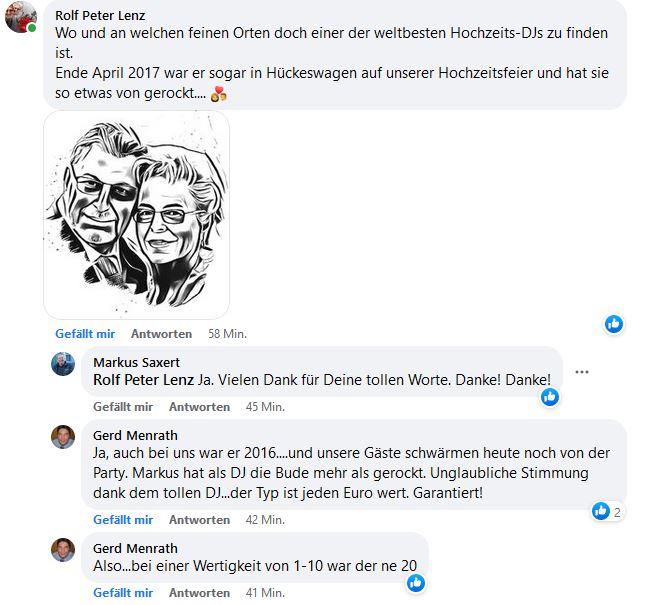Open Rolf Peter Lenz's profile picture
Viewport: 653px width, 605px height.
(21, 17)
